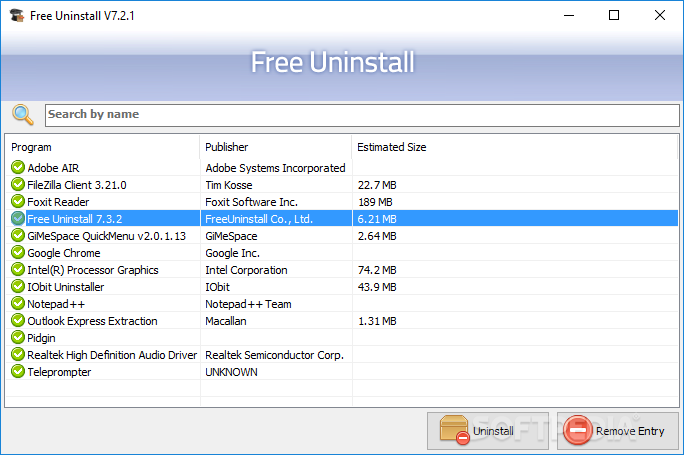The height and width of the screenshot is (455, 684).
Task: Click the green check icon beside Realtek Audio Driver
Action: click(18, 354)
